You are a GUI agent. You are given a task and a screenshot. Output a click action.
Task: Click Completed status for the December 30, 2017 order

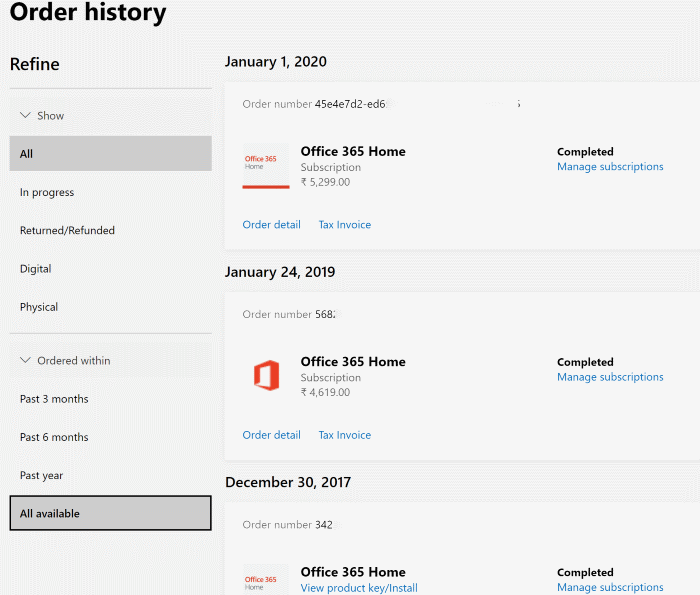[x=585, y=572]
